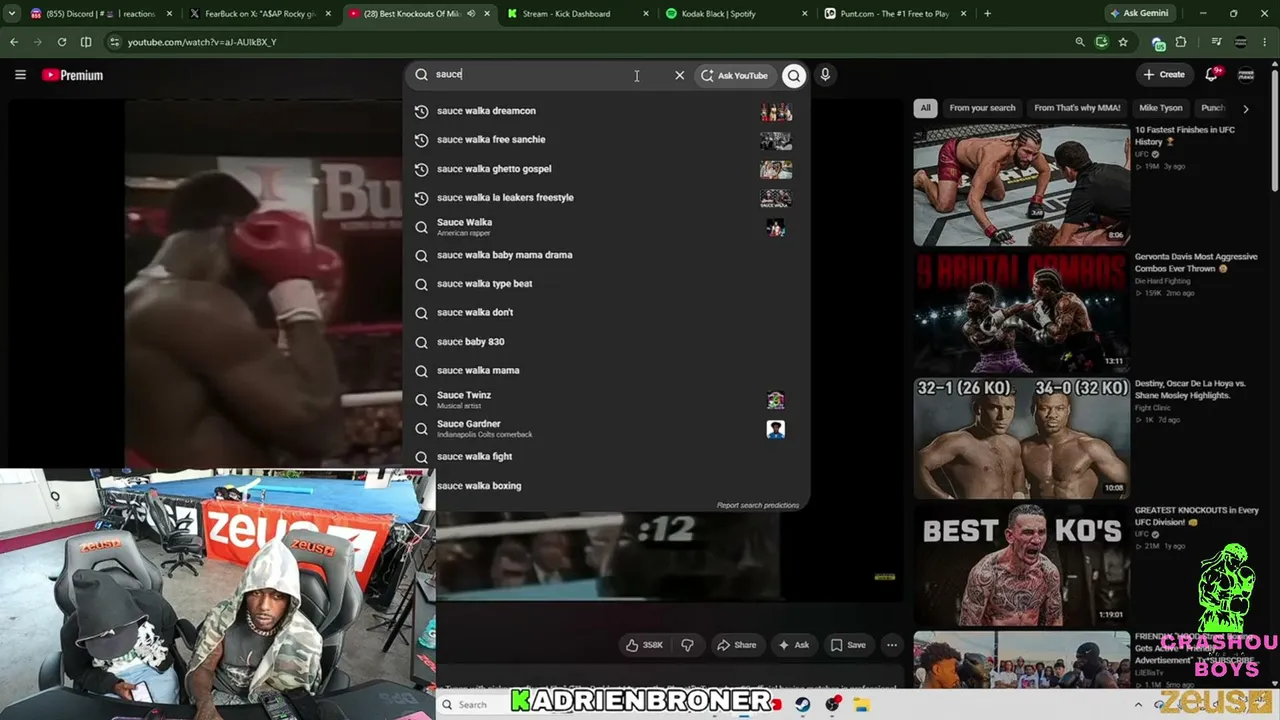The image size is (1280, 720).
Task: Open the account avatar menu
Action: 1246,74
